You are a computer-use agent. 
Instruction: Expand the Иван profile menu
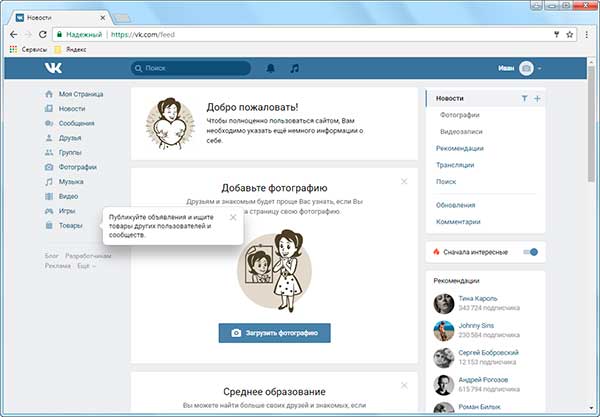pos(520,69)
